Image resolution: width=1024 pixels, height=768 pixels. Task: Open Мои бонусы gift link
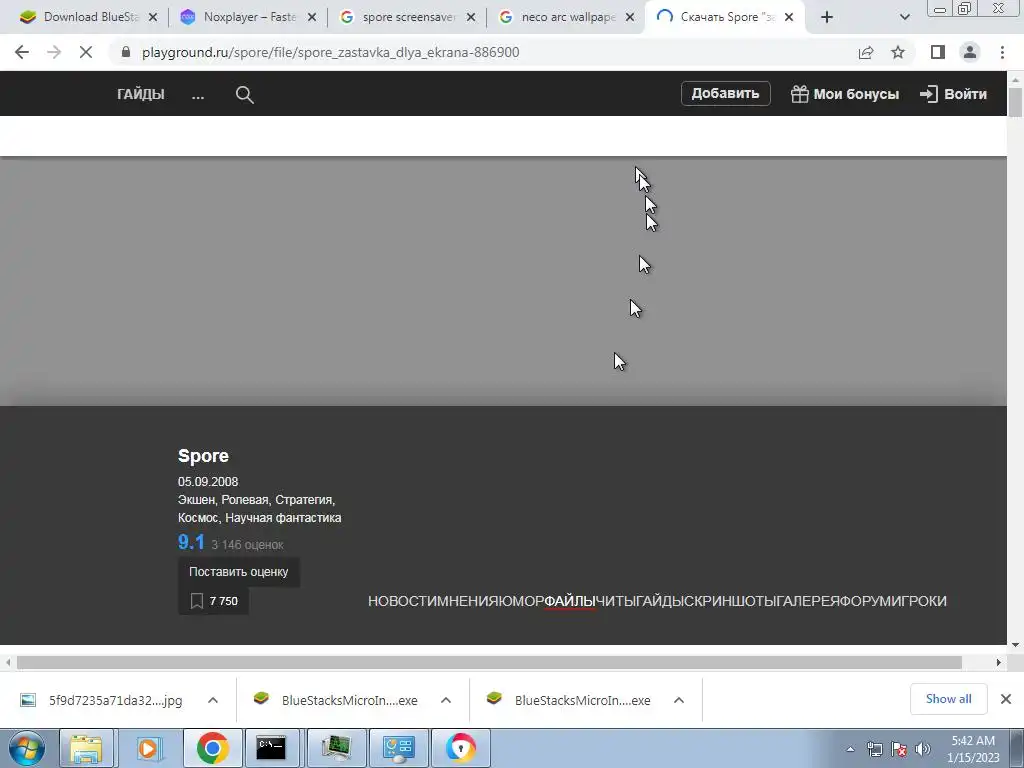(844, 94)
